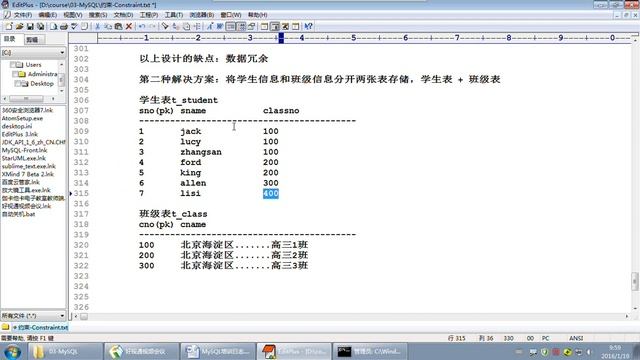The height and width of the screenshot is (360, 640).
Task: Switch to the MySQL培训日志 taskbar window
Action: point(218,351)
